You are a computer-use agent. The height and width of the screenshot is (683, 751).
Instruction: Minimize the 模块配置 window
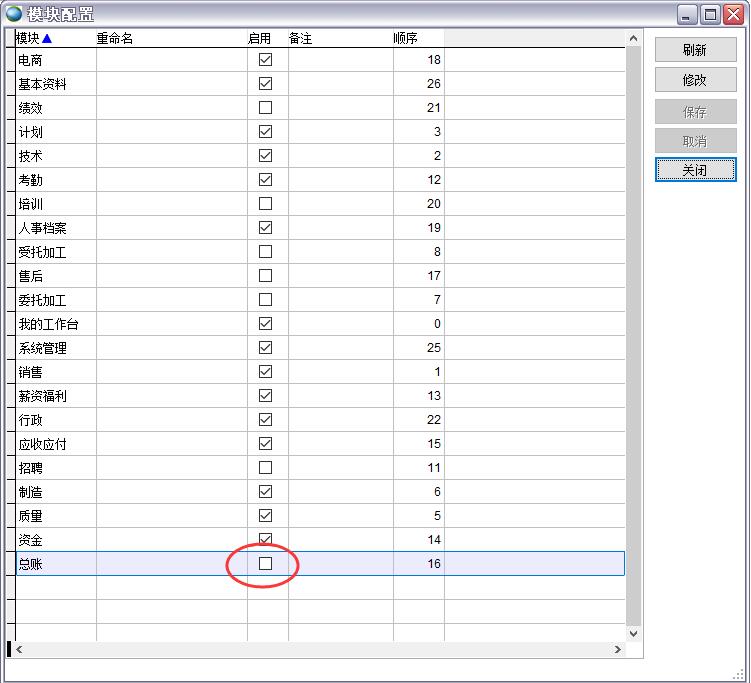[688, 14]
